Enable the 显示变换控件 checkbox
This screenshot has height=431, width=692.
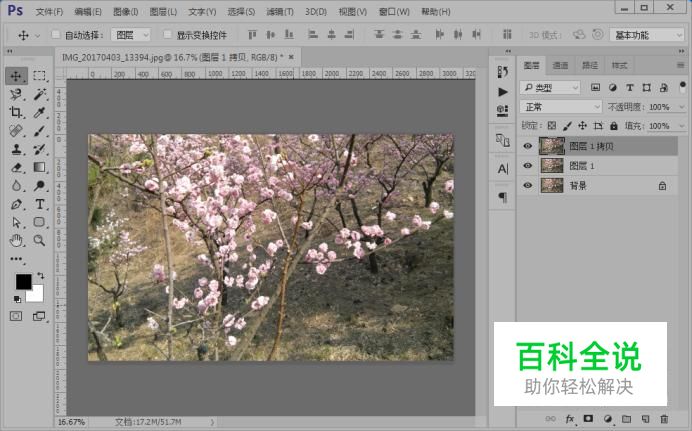click(x=167, y=34)
